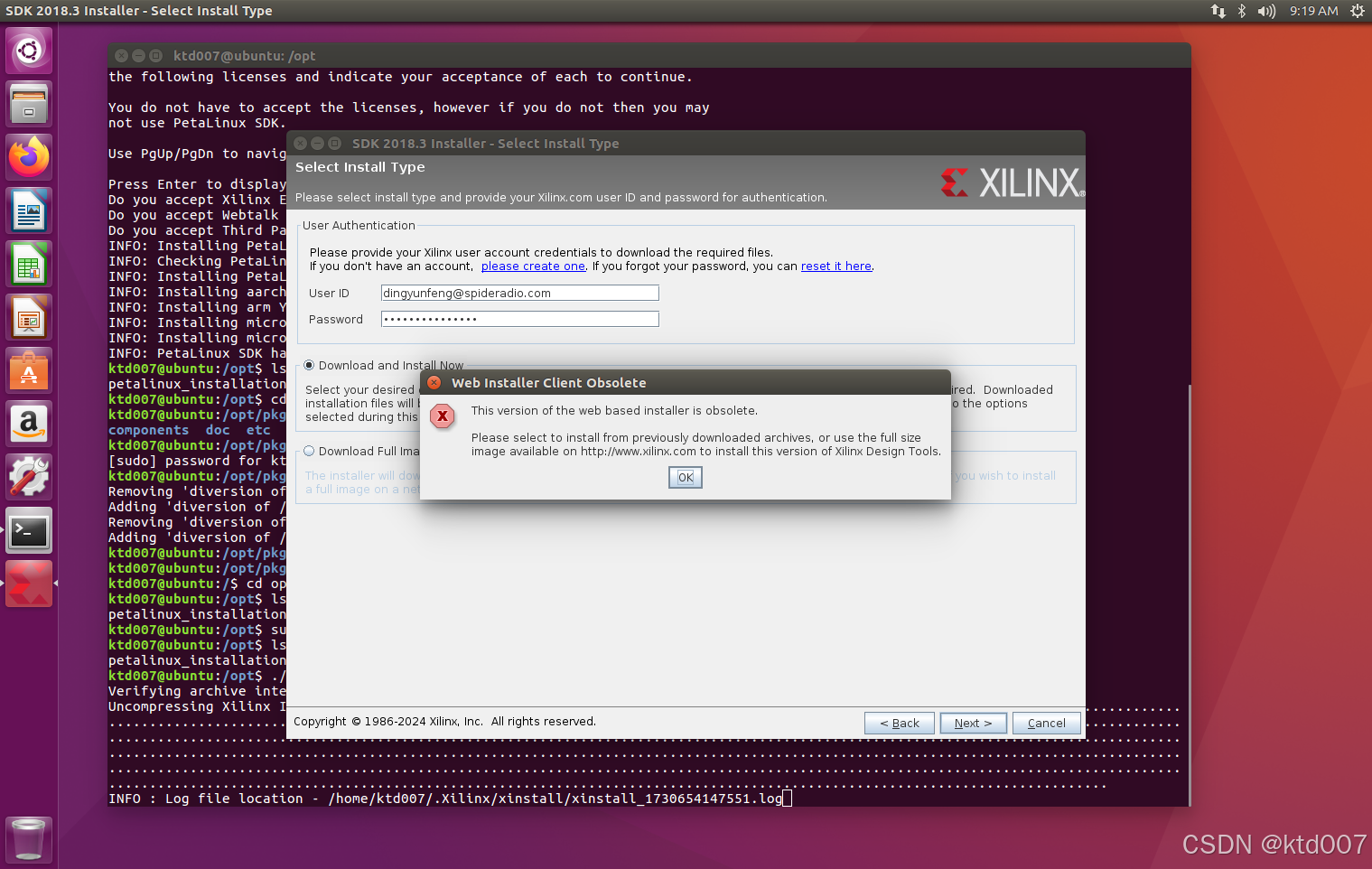This screenshot has height=869, width=1372.
Task: Click copyright text in installer footer
Action: click(x=444, y=722)
